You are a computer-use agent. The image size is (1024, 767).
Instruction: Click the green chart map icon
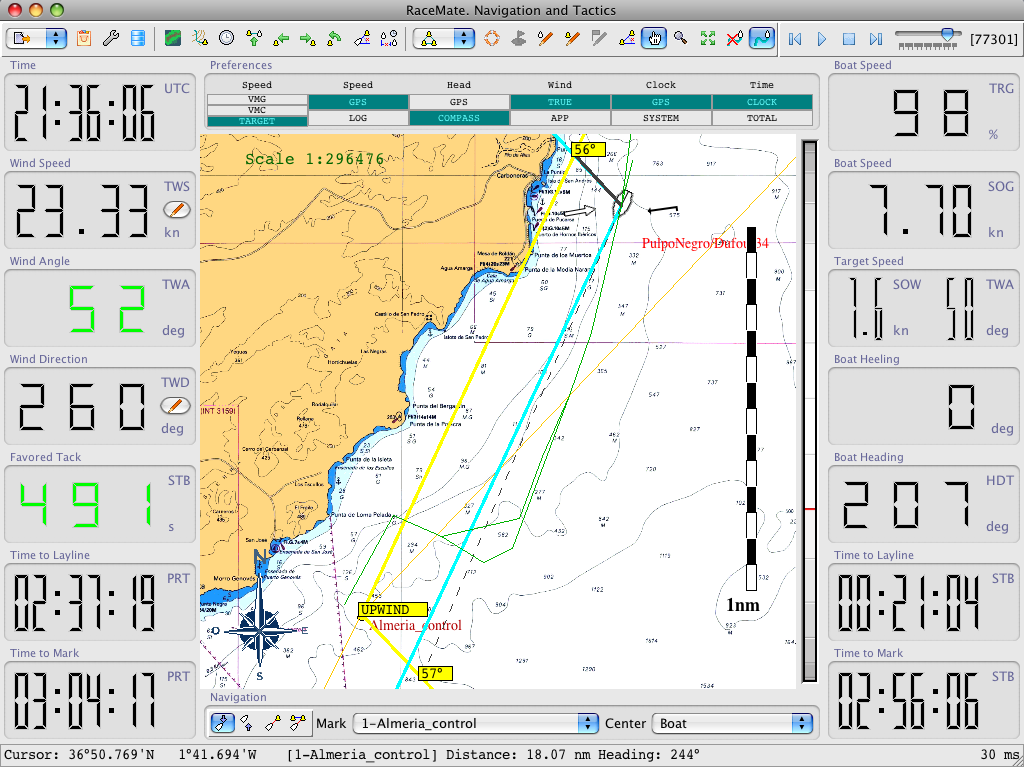pos(173,38)
